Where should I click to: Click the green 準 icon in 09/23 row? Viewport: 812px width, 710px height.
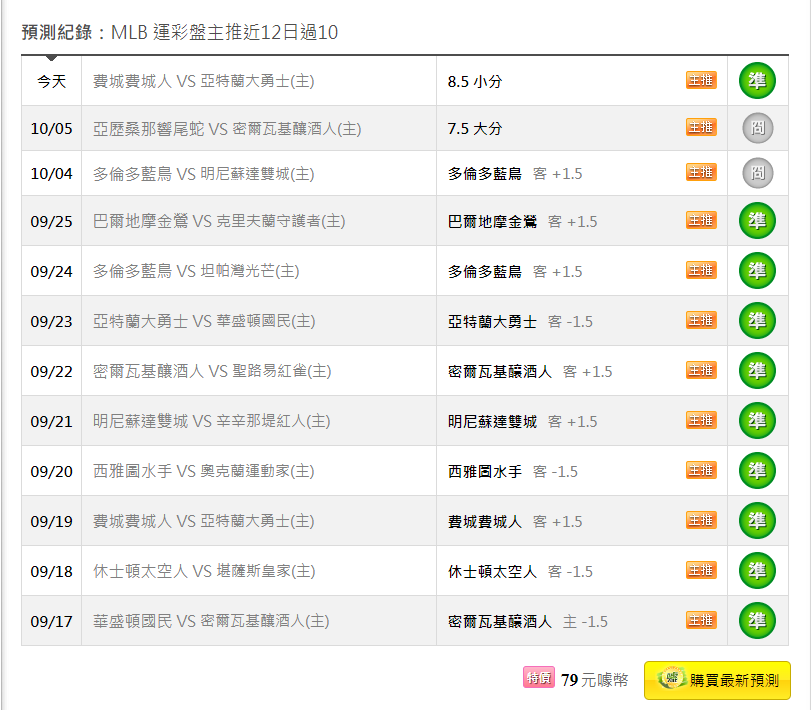pos(757,321)
